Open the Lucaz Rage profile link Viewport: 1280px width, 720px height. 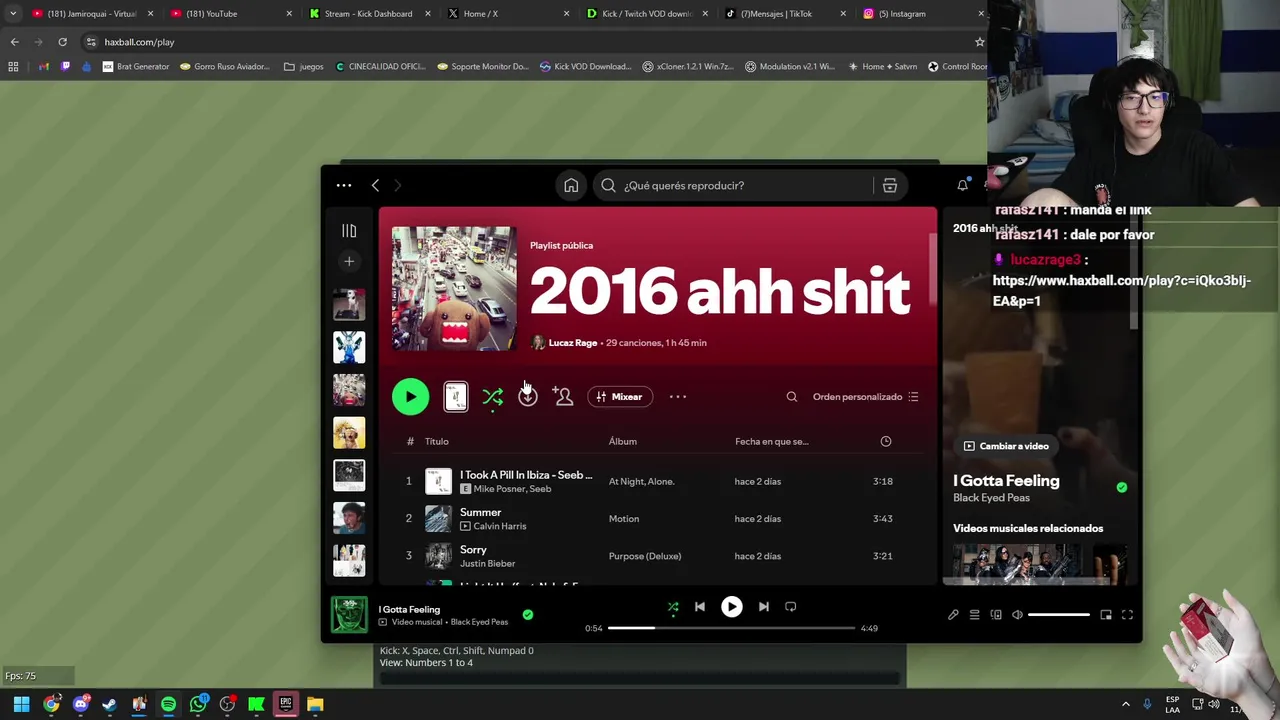(x=572, y=343)
